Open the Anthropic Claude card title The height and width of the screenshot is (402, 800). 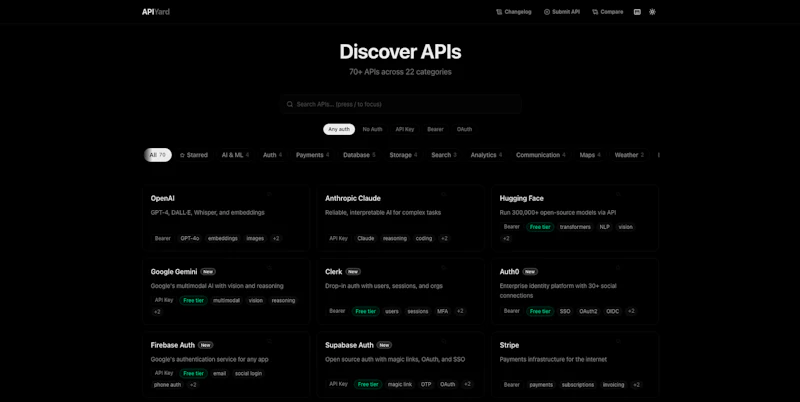point(353,198)
